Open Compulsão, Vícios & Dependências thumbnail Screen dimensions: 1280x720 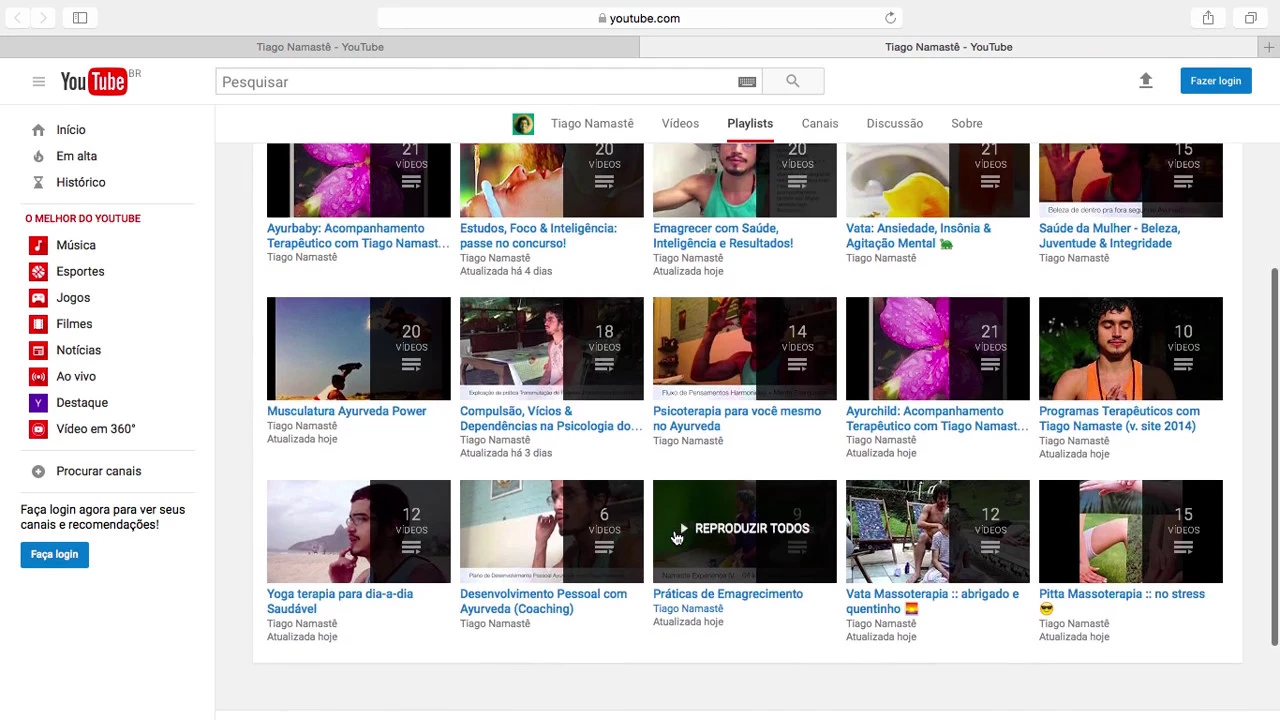(x=552, y=348)
